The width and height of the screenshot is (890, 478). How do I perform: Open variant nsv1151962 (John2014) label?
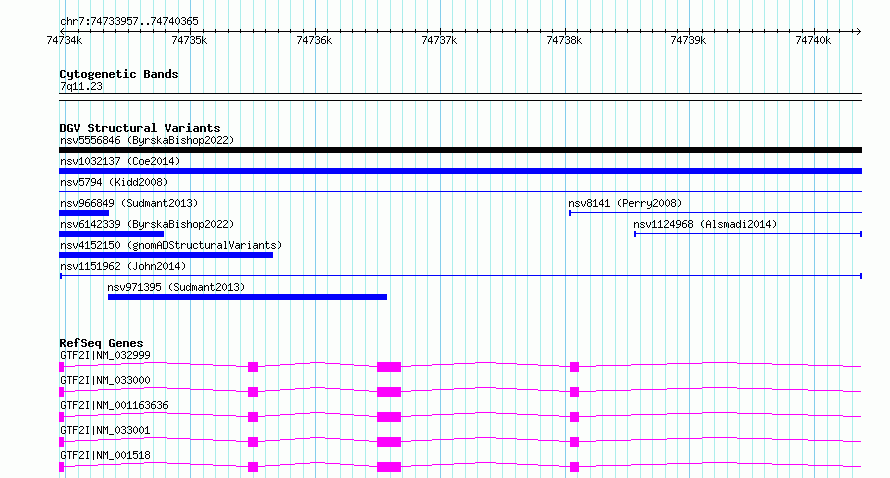click(123, 266)
